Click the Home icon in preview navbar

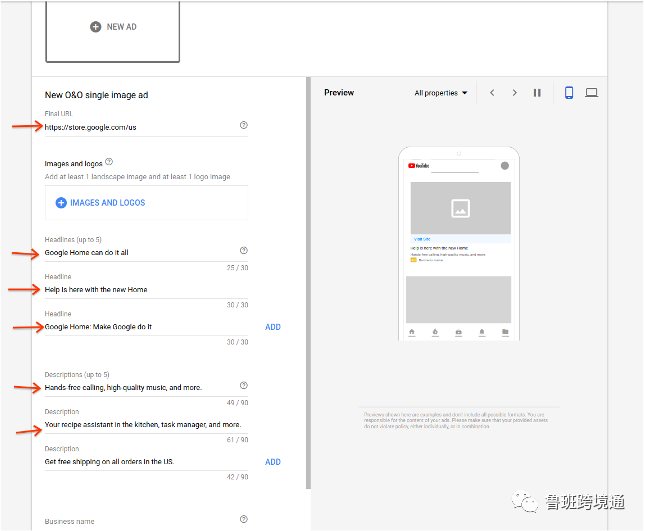(x=412, y=332)
